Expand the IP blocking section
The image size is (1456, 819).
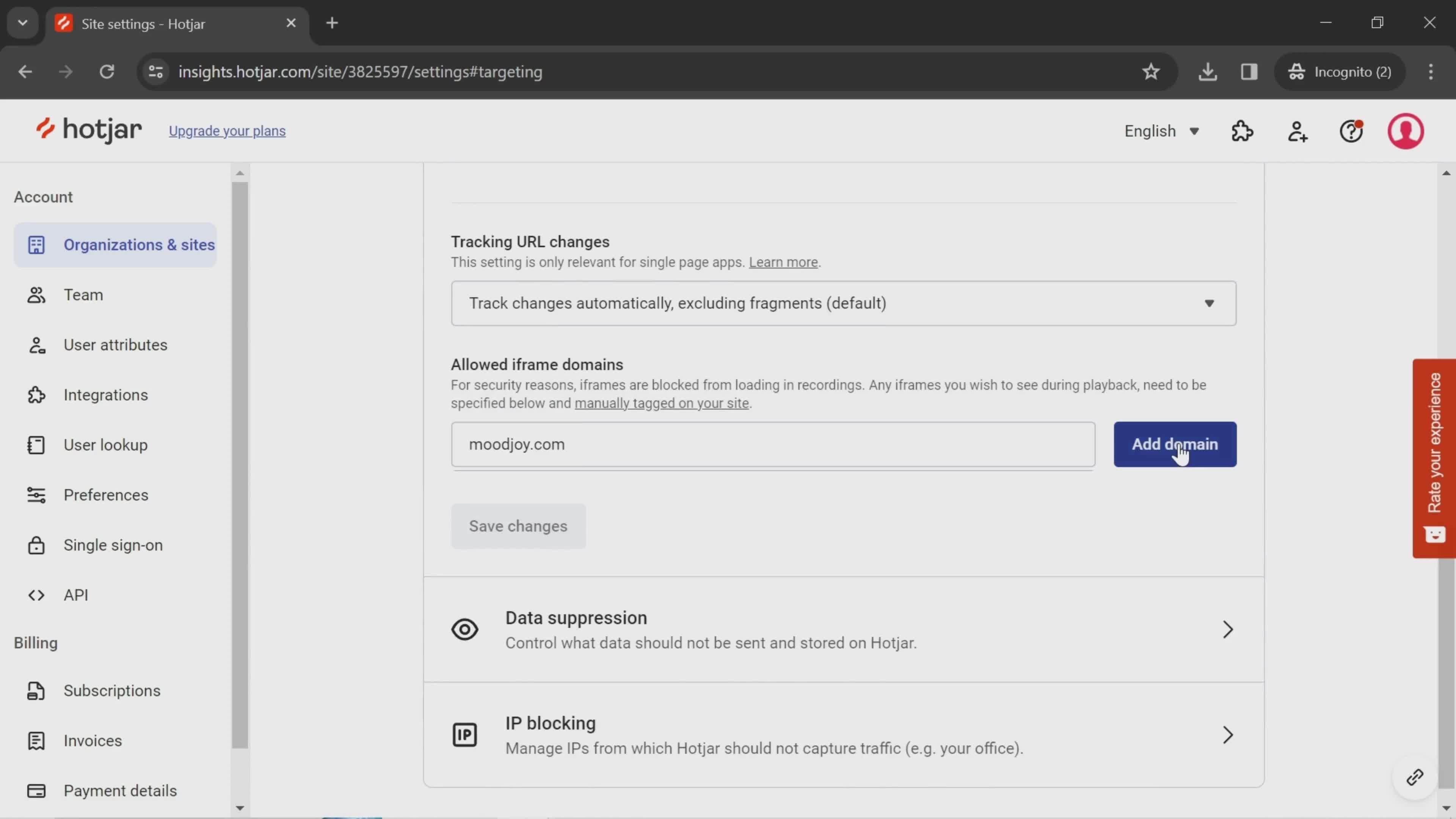843,735
